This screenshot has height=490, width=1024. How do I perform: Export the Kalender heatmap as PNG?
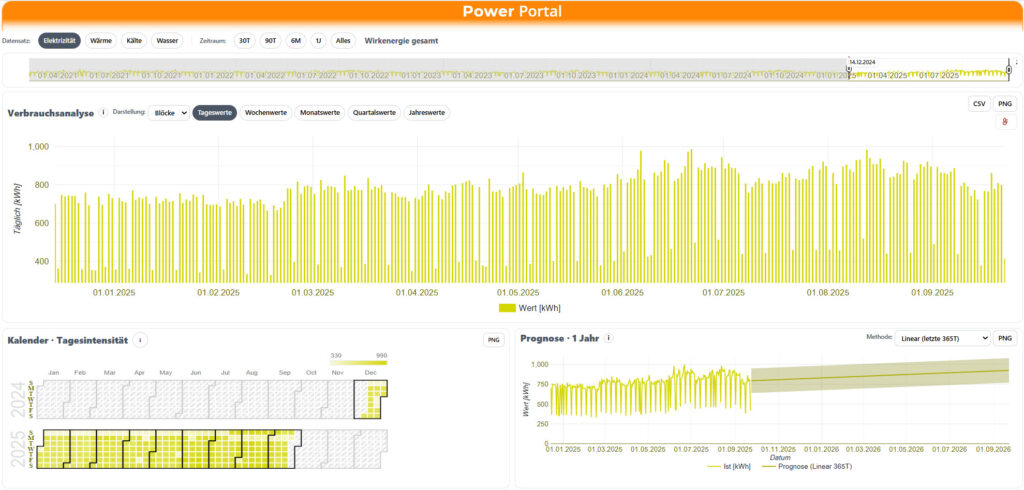coord(492,340)
